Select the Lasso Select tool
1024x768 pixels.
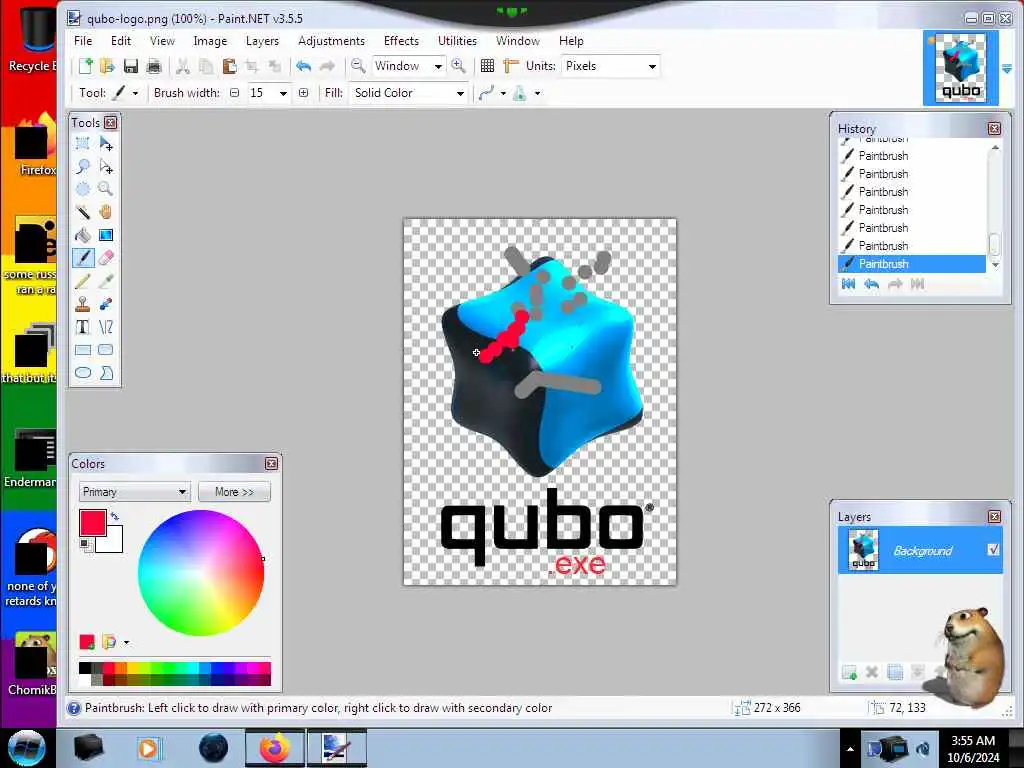click(x=83, y=167)
